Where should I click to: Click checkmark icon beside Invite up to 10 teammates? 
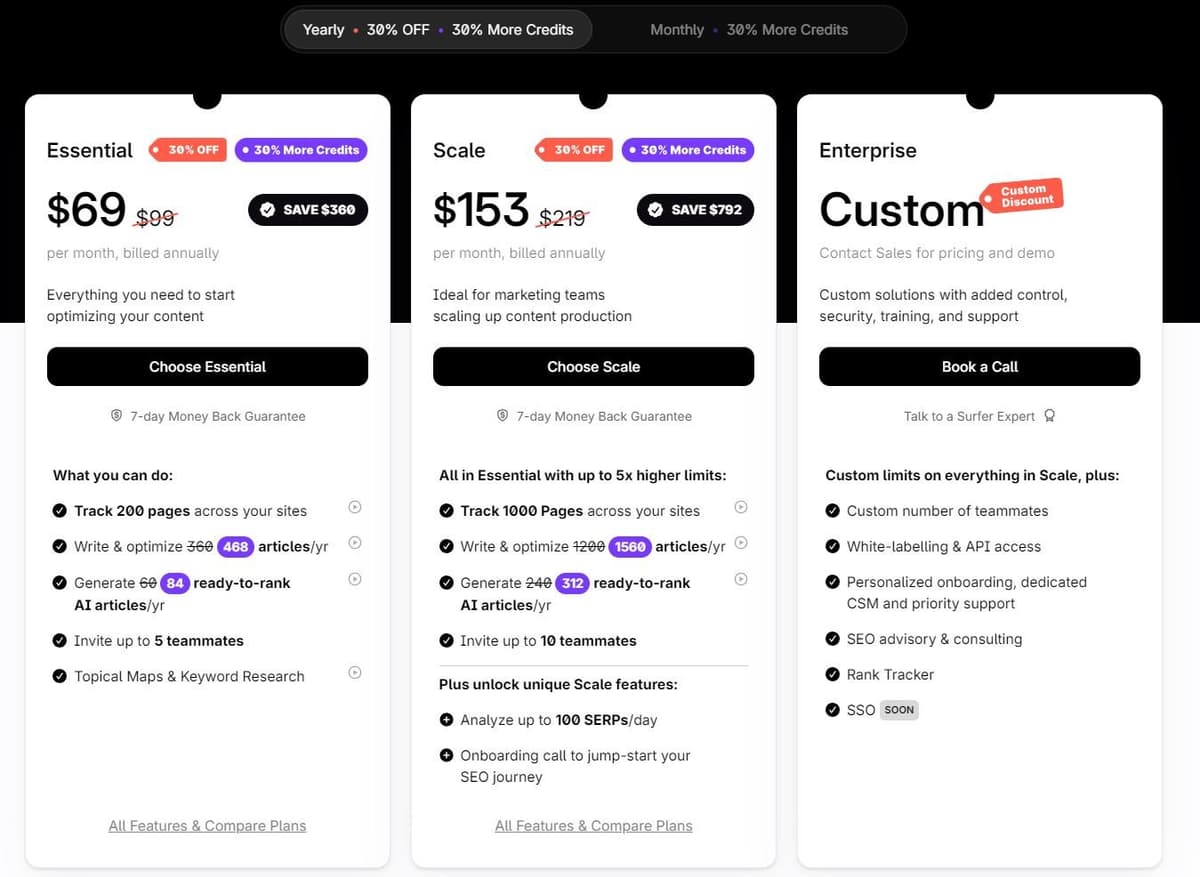[446, 641]
